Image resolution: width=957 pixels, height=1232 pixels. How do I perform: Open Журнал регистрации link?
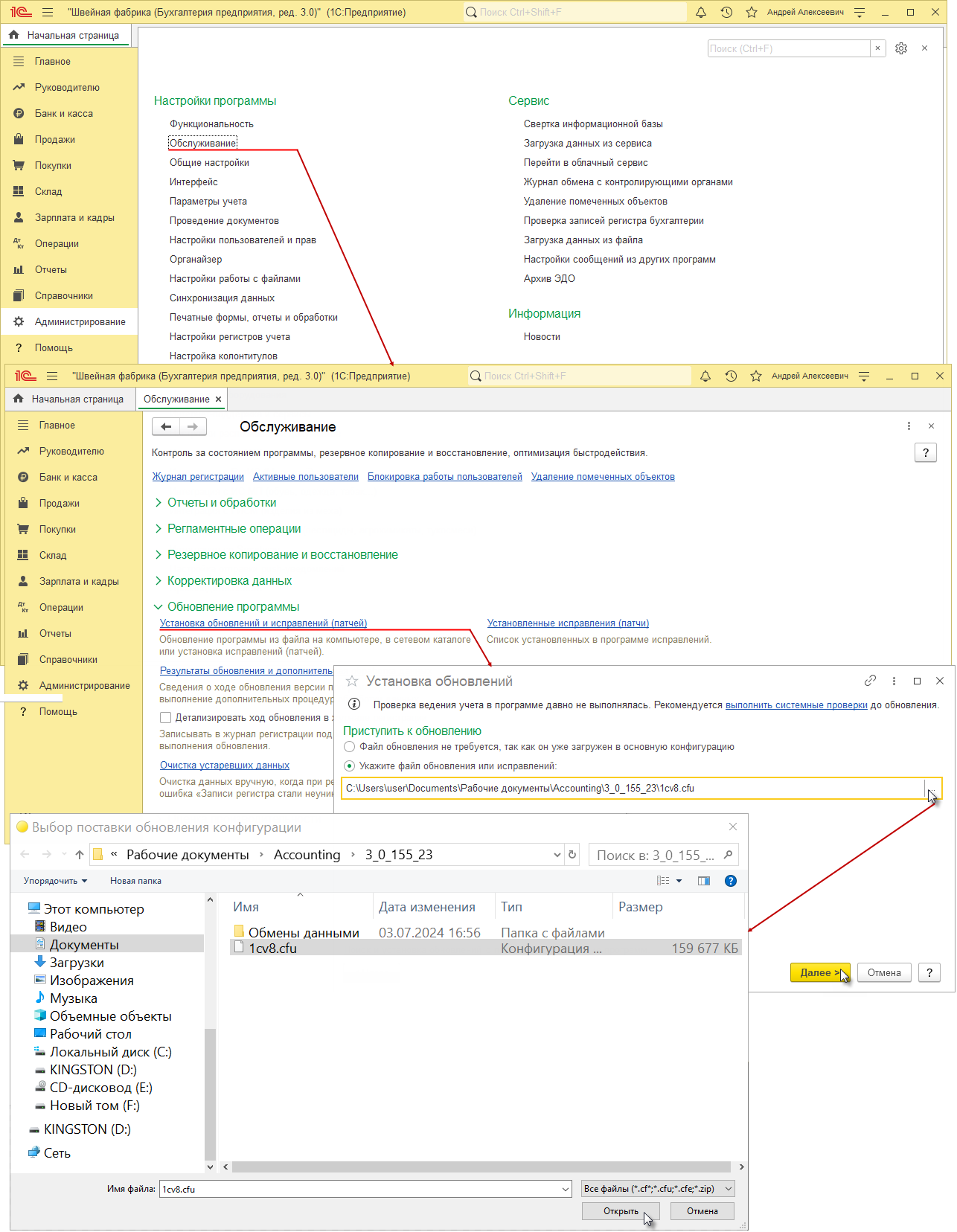(x=198, y=476)
